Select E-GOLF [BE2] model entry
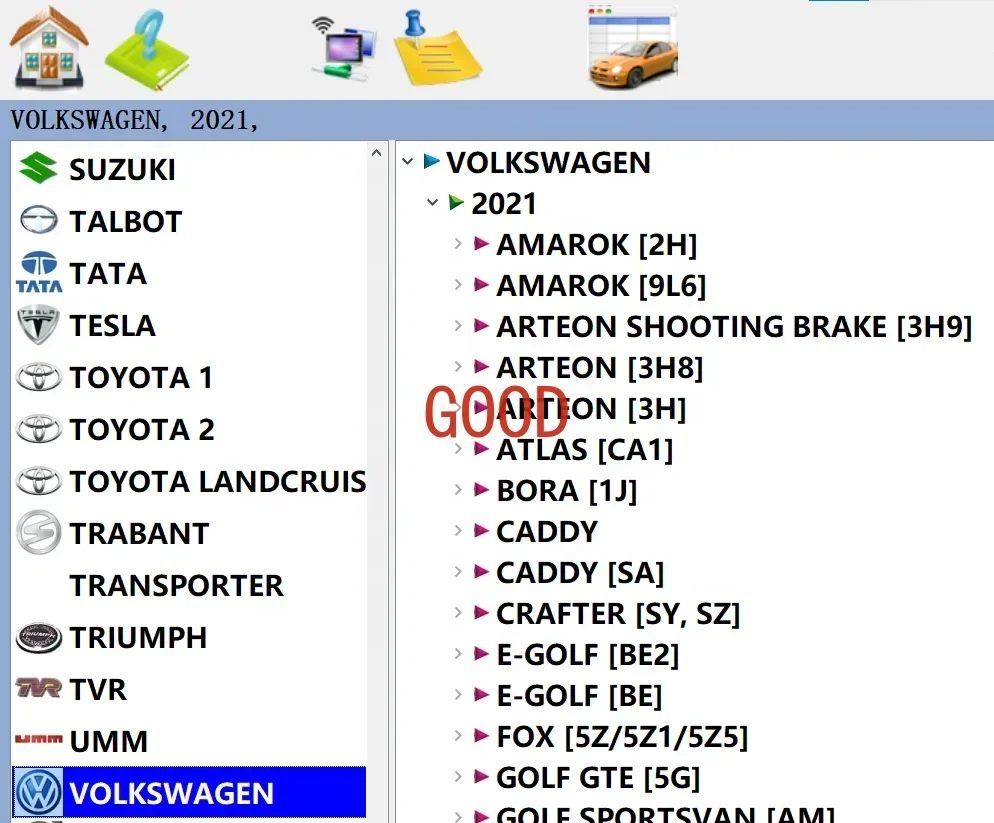The width and height of the screenshot is (994, 823). point(587,654)
